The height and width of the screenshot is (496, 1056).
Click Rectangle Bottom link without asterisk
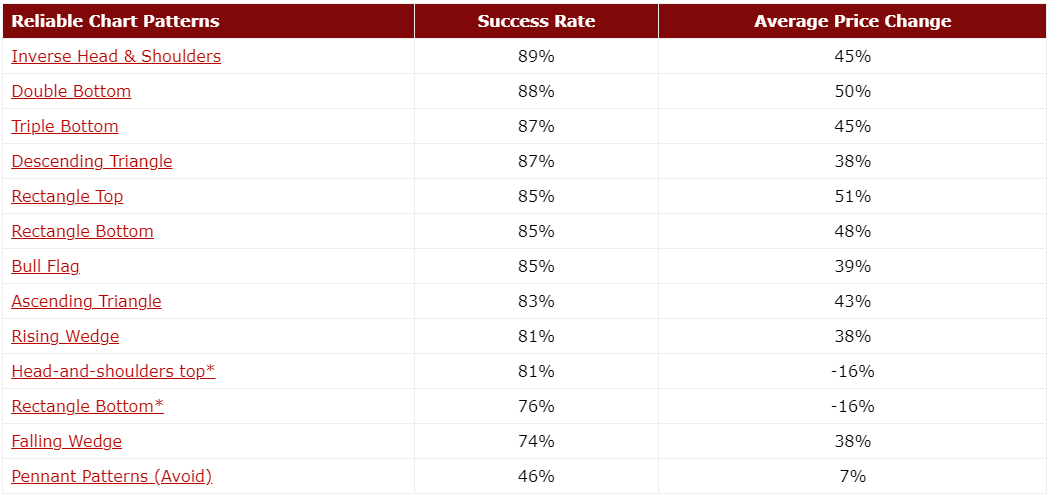point(82,231)
